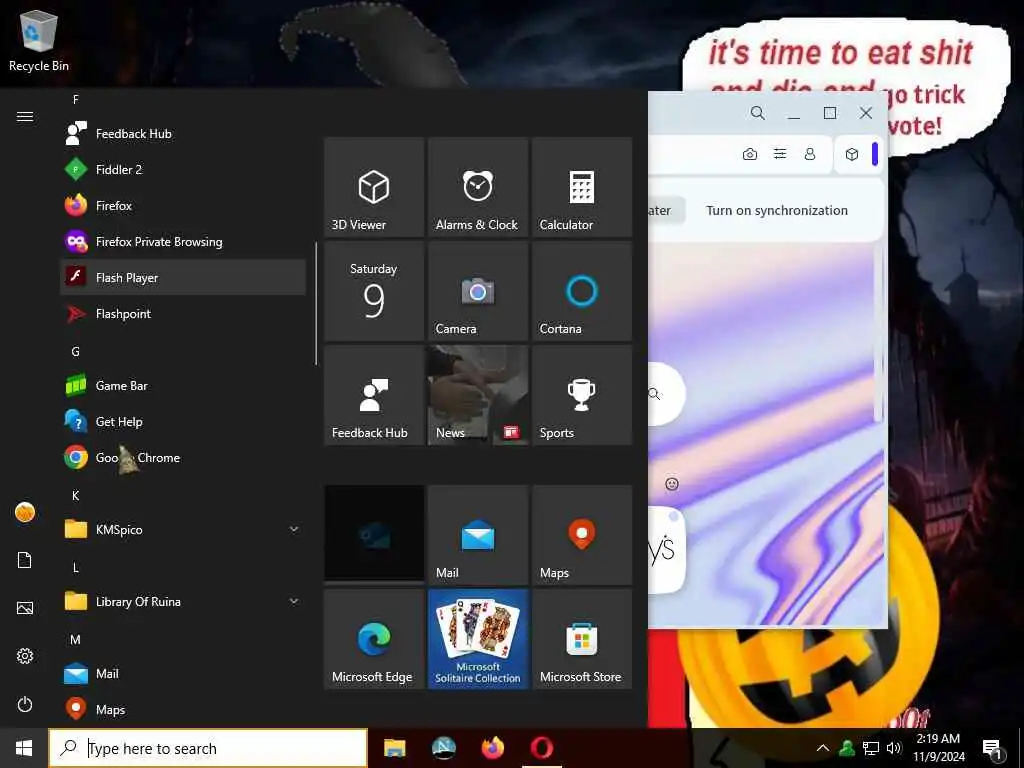Open Opera extensions cube icon
This screenshot has width=1024, height=768.
pyautogui.click(x=852, y=154)
